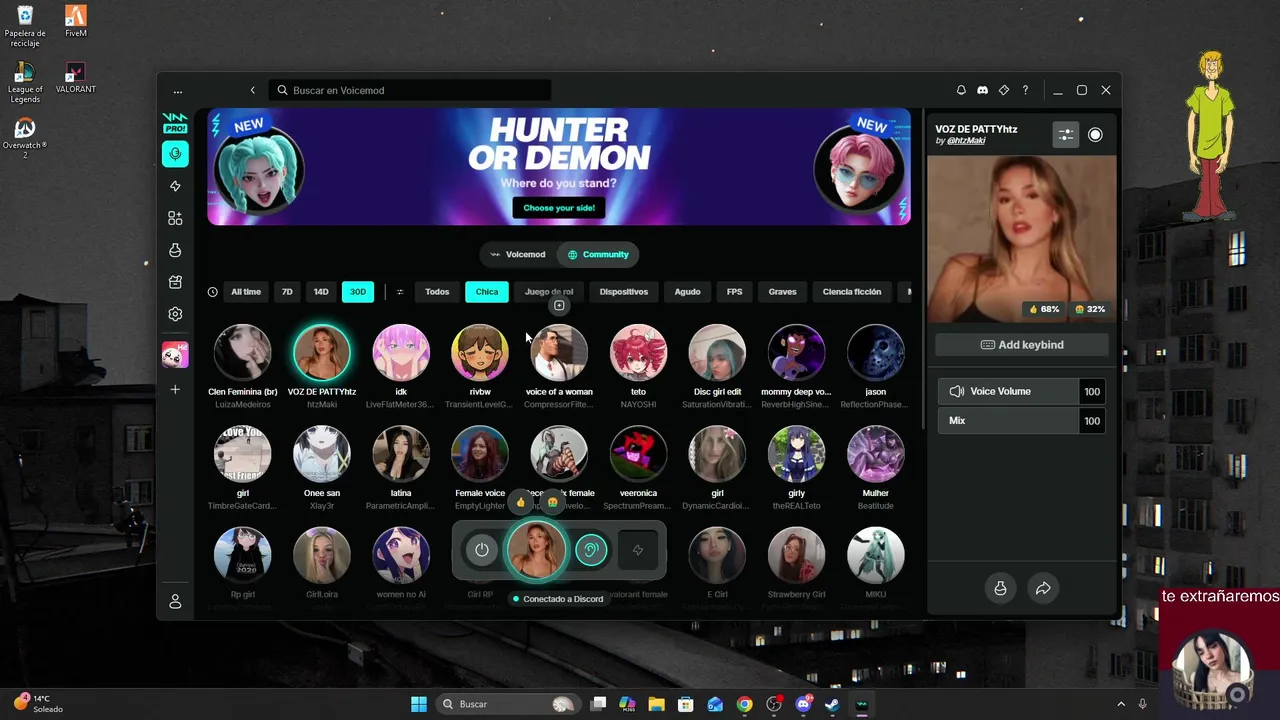The height and width of the screenshot is (720, 1280).
Task: Open the blocks-plus sidebar icon
Action: point(175,218)
